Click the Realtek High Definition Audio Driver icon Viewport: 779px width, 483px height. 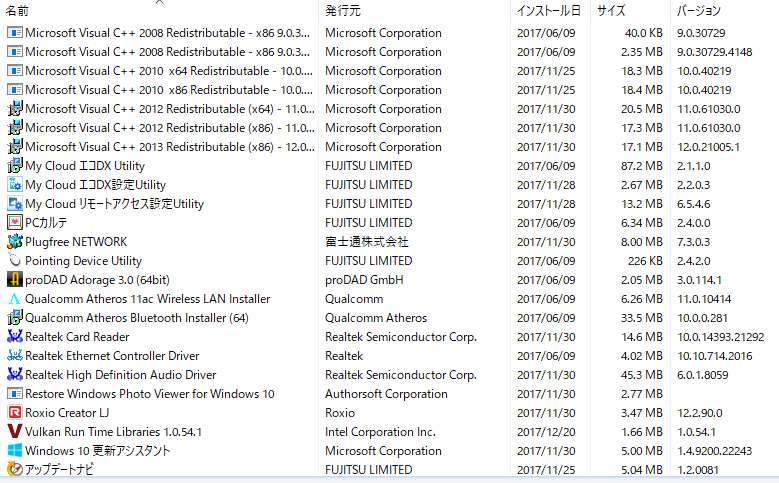point(15,375)
